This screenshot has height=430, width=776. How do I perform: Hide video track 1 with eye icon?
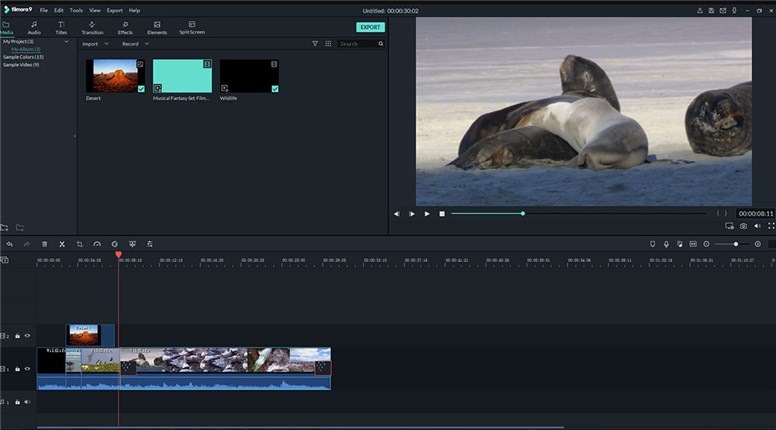[x=27, y=369]
